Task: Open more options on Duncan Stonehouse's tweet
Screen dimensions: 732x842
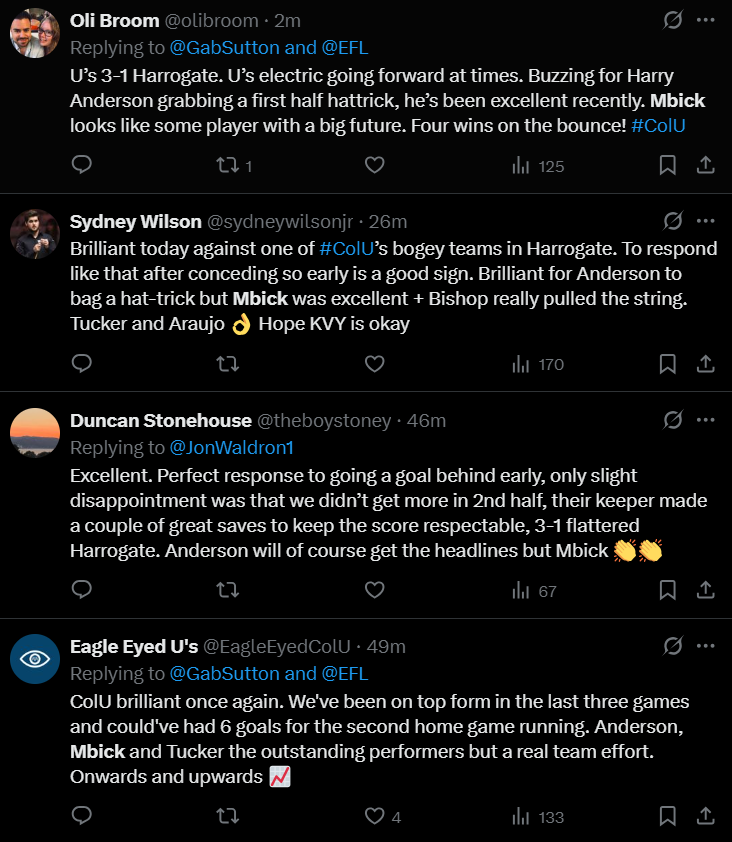Action: point(705,420)
